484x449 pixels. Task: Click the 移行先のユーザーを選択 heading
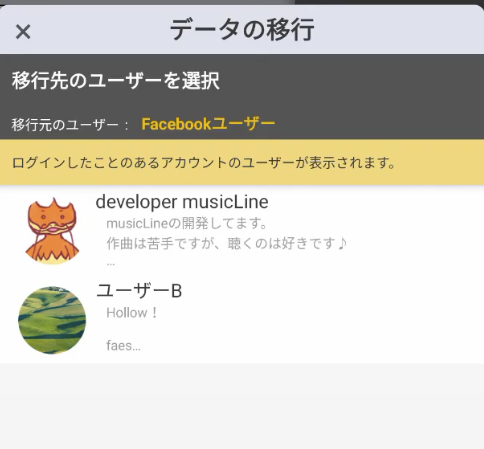click(116, 81)
